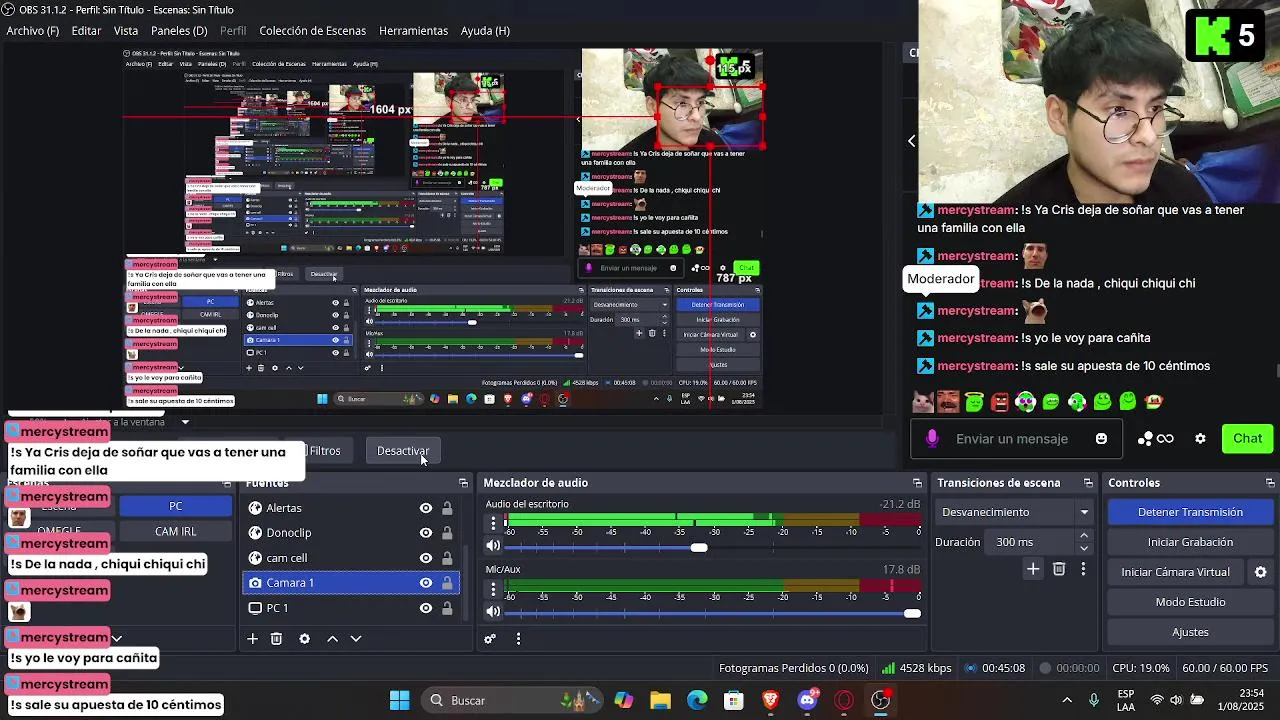Click the chat points infinity icon
The image size is (1280, 720).
(x=1156, y=439)
